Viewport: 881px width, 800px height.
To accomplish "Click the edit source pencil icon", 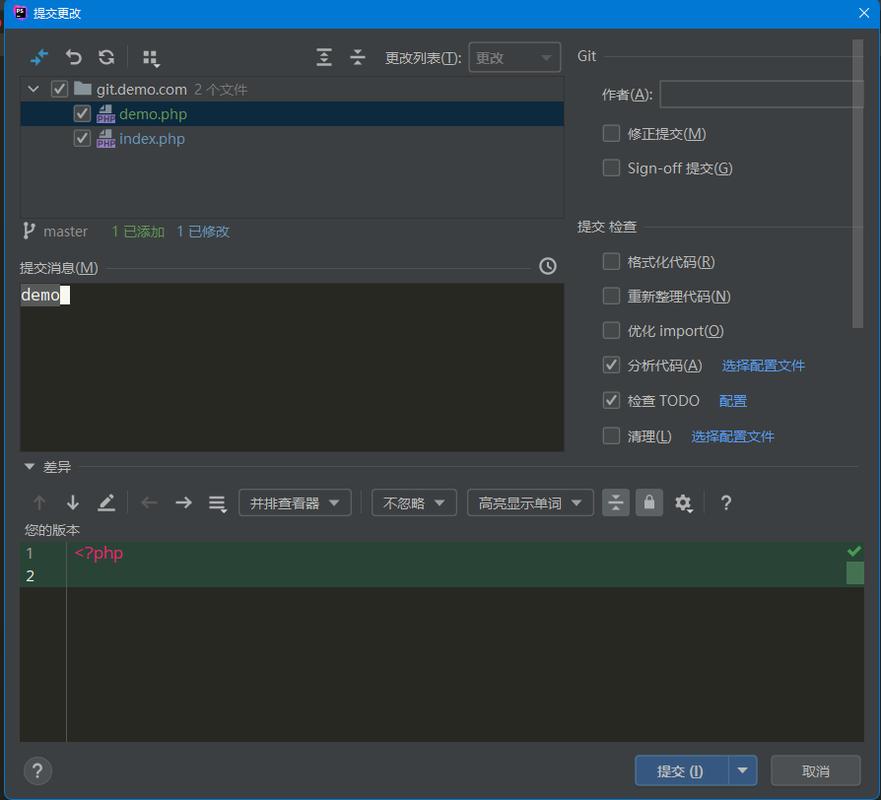I will (x=106, y=503).
